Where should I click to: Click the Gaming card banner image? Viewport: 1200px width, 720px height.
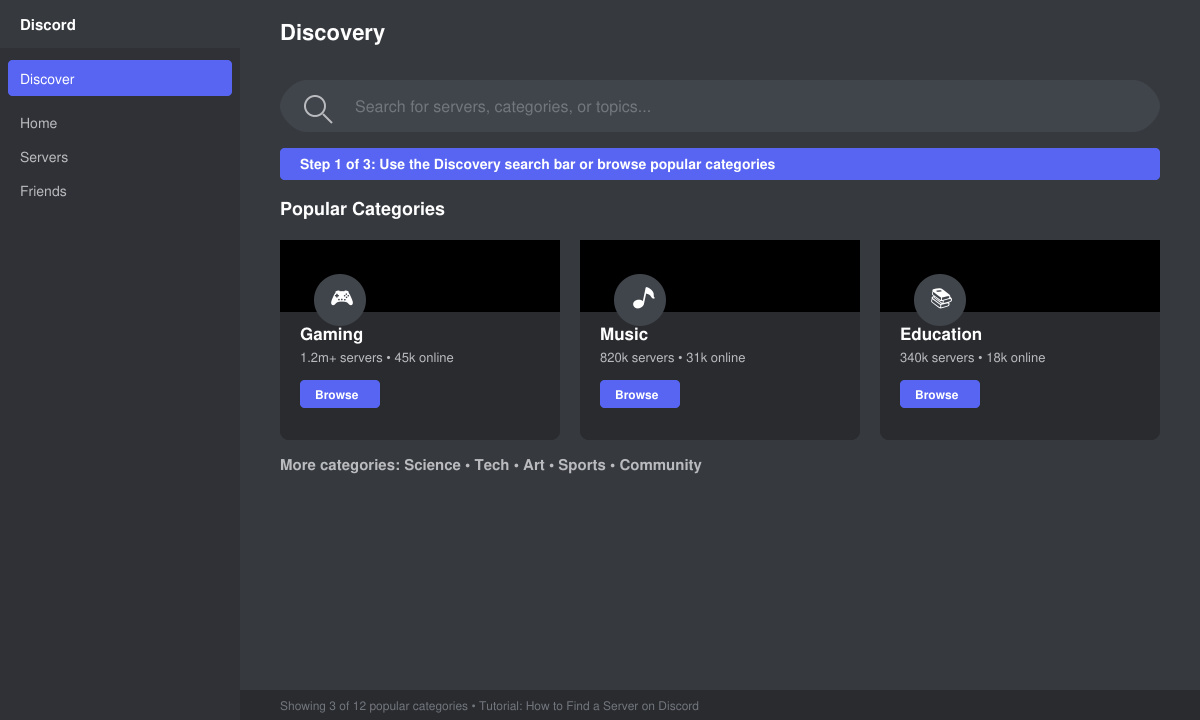[420, 276]
